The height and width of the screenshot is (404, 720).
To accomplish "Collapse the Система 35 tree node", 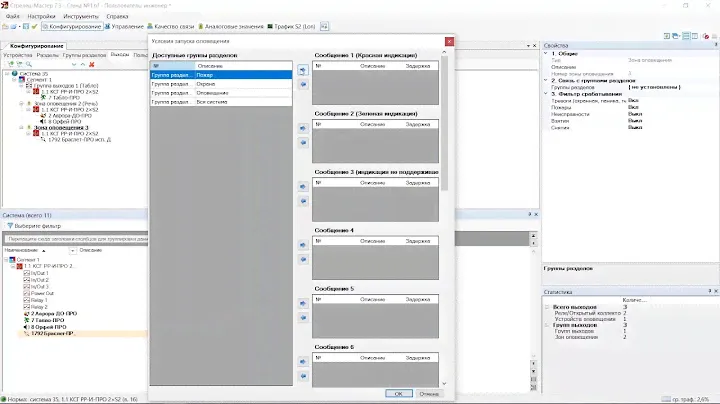I will pyautogui.click(x=7, y=73).
